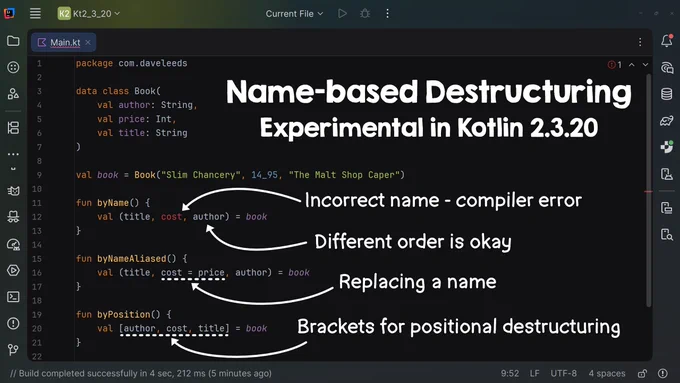680x383 pixels.
Task: Click the Build completed successfully status message
Action: (141, 373)
